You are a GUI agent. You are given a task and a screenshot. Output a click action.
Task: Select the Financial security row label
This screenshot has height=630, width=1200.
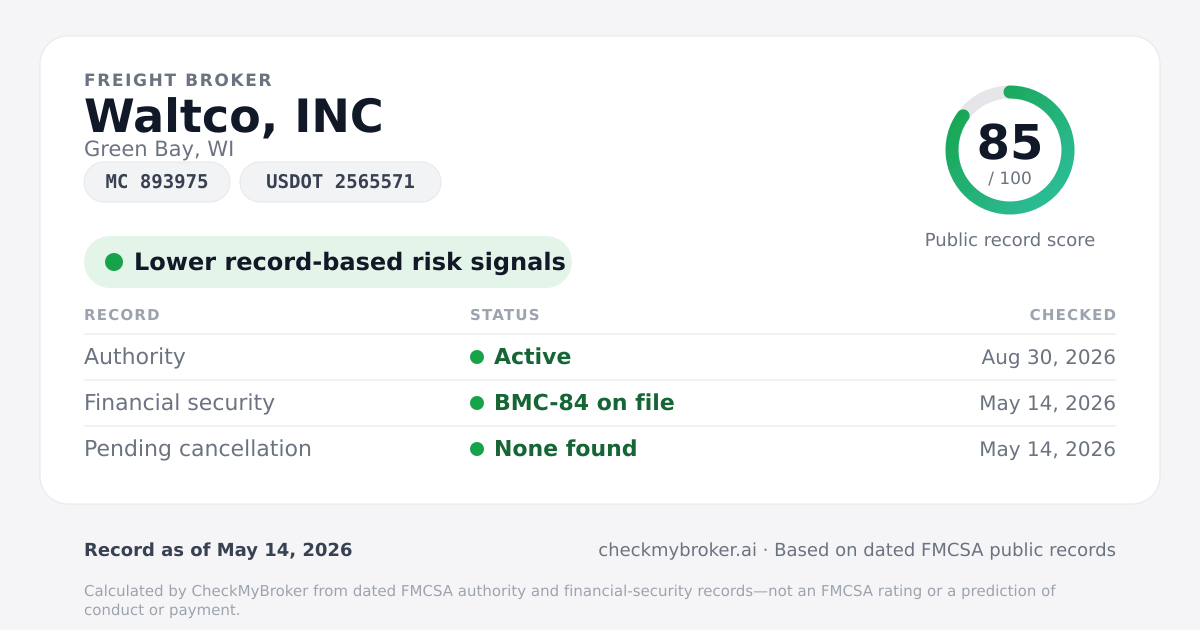(179, 403)
